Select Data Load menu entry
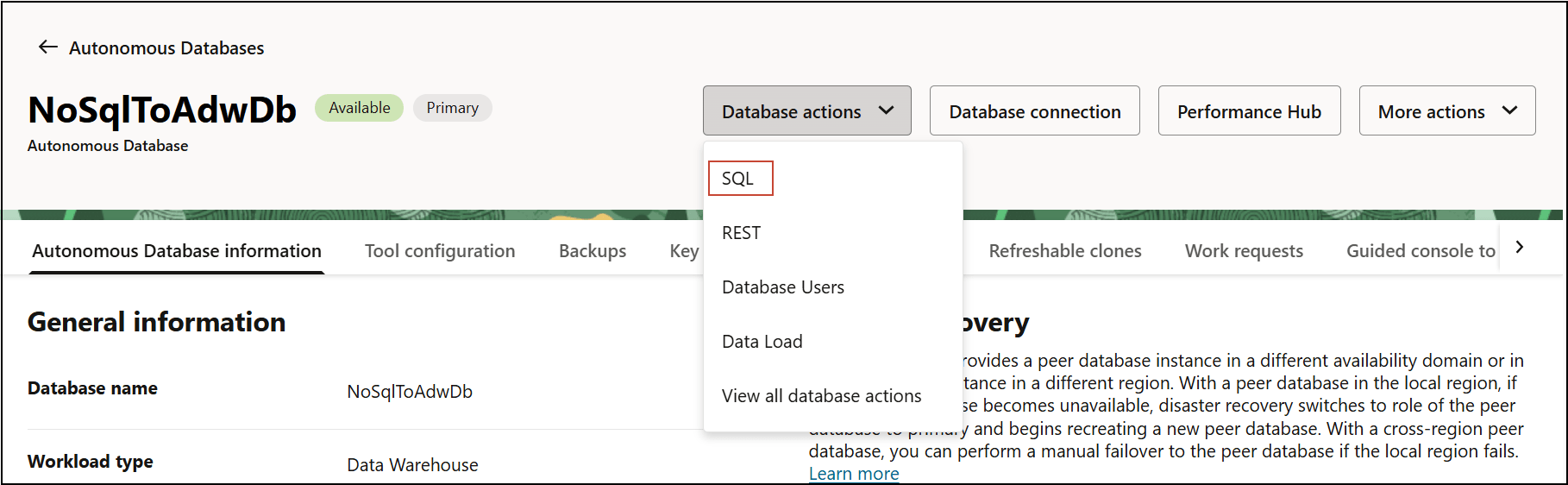 [x=762, y=342]
